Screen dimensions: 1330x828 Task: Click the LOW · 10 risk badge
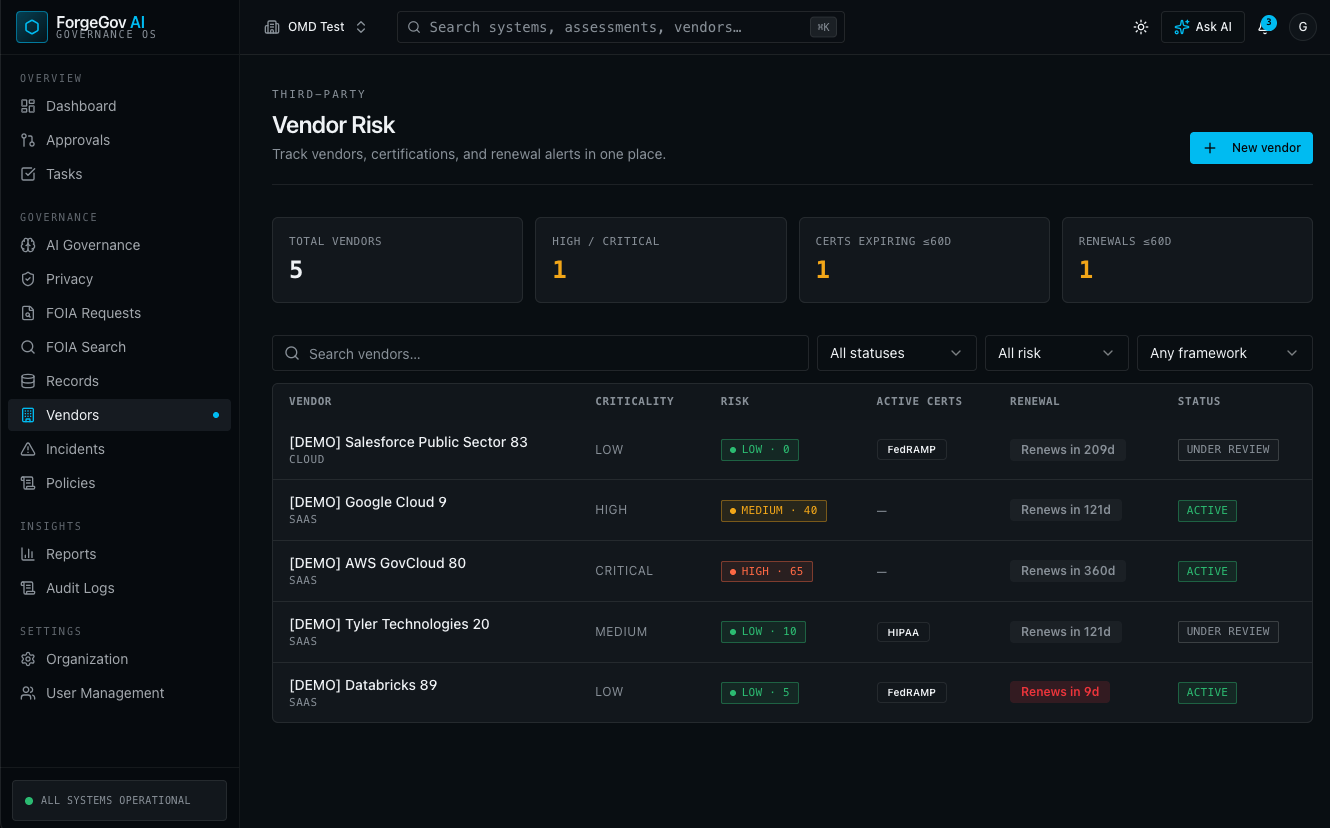pyautogui.click(x=763, y=632)
